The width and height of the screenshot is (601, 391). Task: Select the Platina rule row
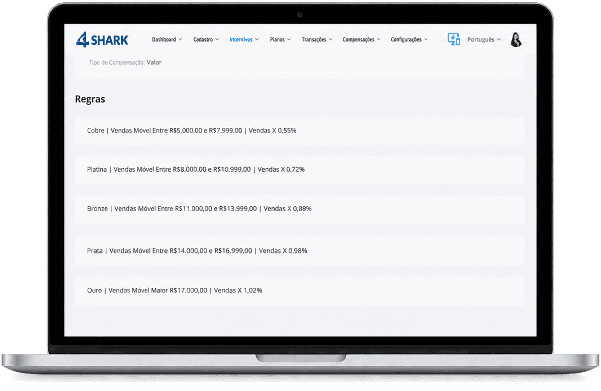pos(300,169)
